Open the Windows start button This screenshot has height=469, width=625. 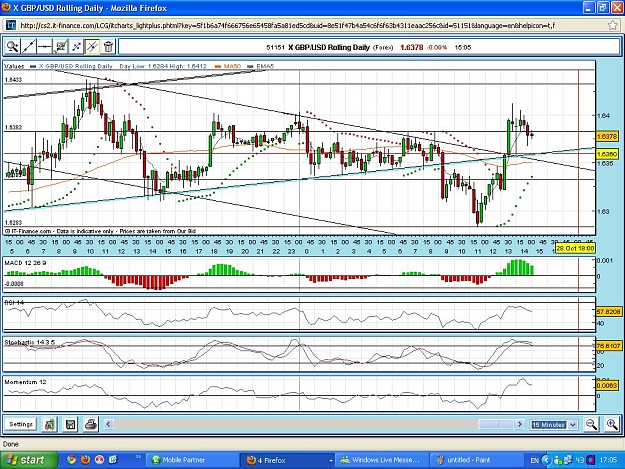point(29,460)
